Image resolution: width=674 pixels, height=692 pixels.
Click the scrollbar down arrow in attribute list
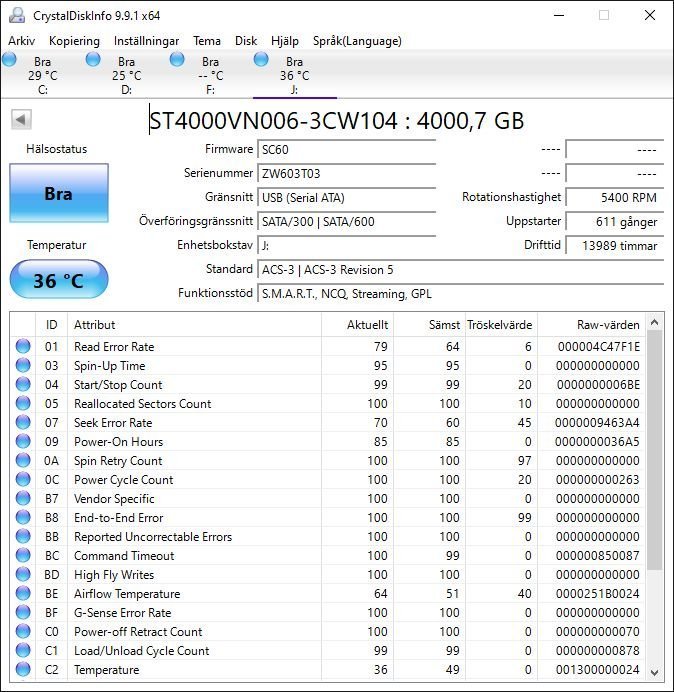click(655, 672)
